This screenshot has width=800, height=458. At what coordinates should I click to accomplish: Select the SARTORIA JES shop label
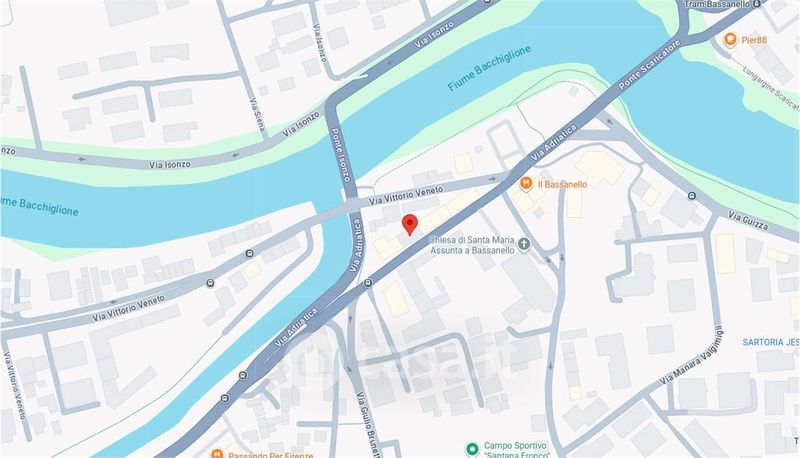771,342
